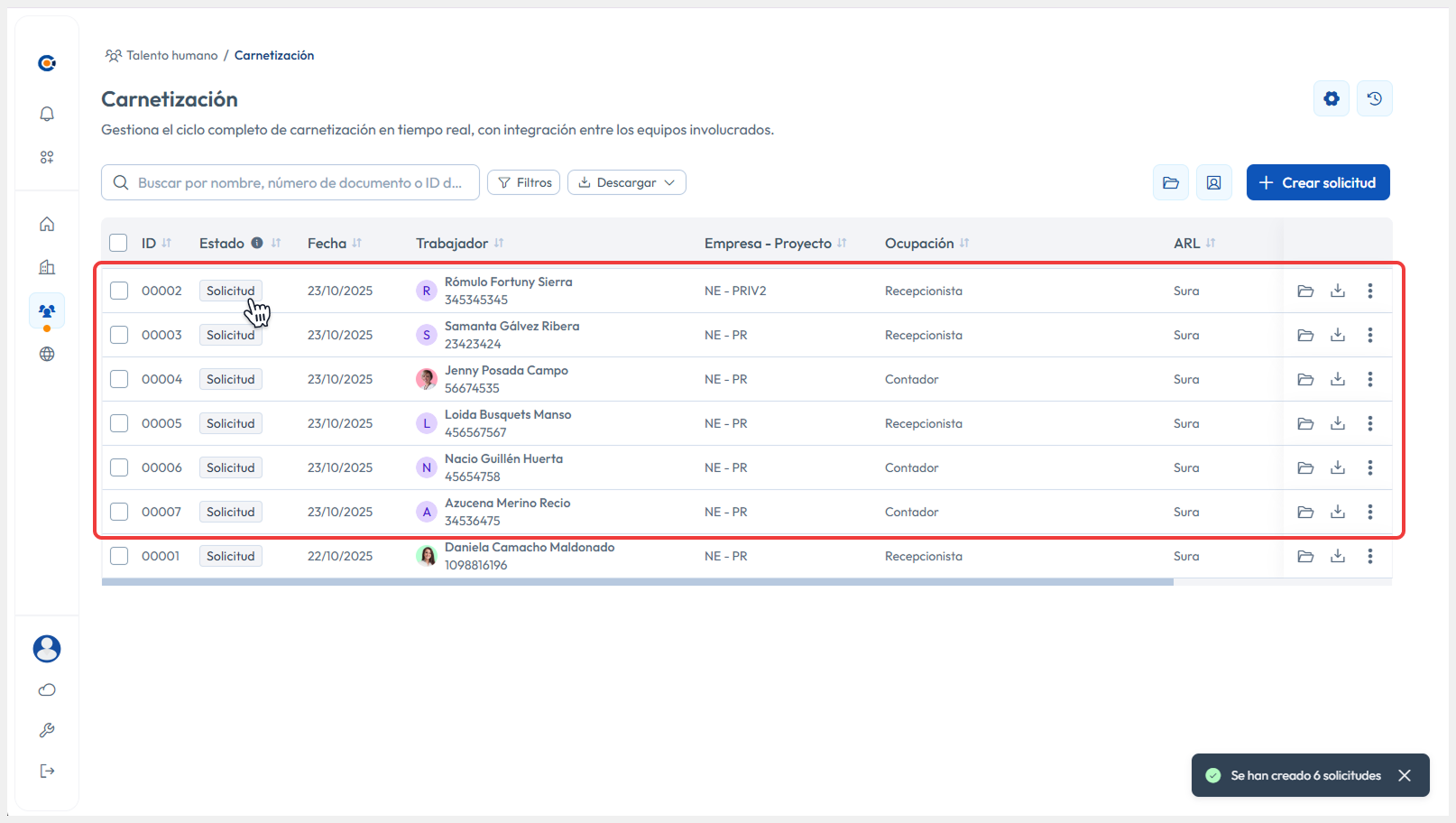Open three-dot menu for request 00005
Viewport: 1456px width, 823px height.
pyautogui.click(x=1369, y=423)
